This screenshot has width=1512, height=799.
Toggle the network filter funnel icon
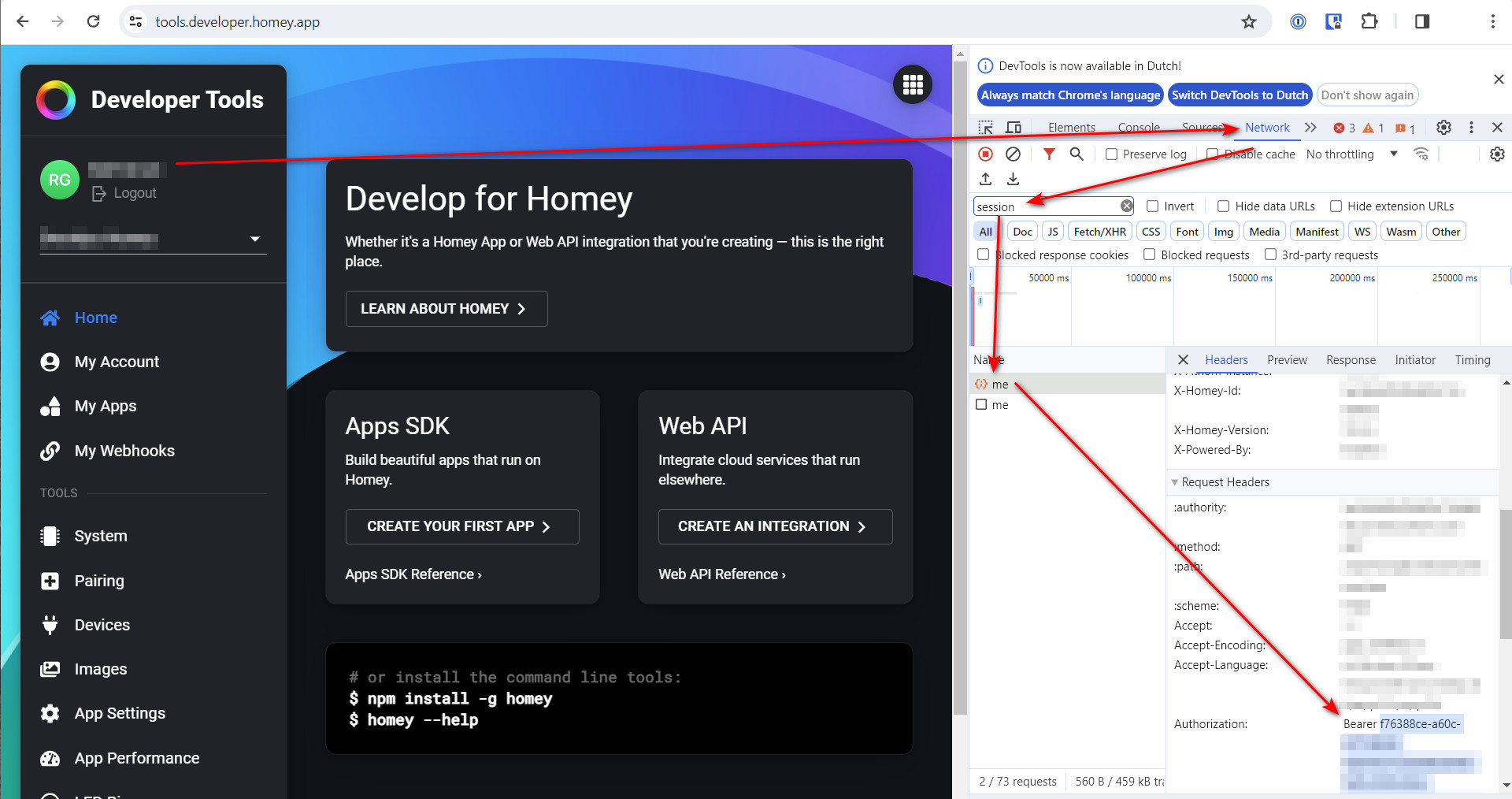tap(1049, 154)
